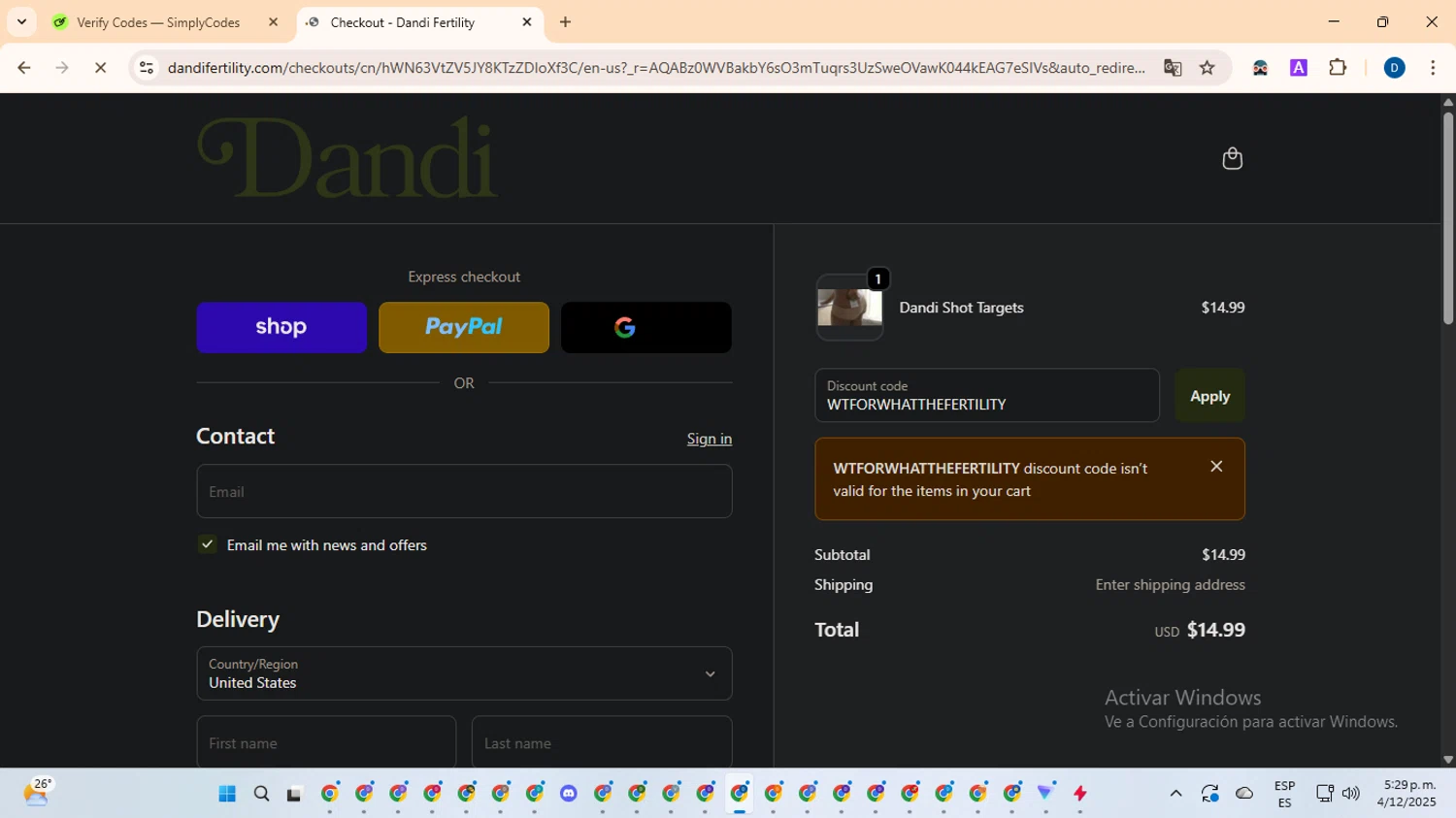Switch the ESP ES input language

[x=1284, y=794]
